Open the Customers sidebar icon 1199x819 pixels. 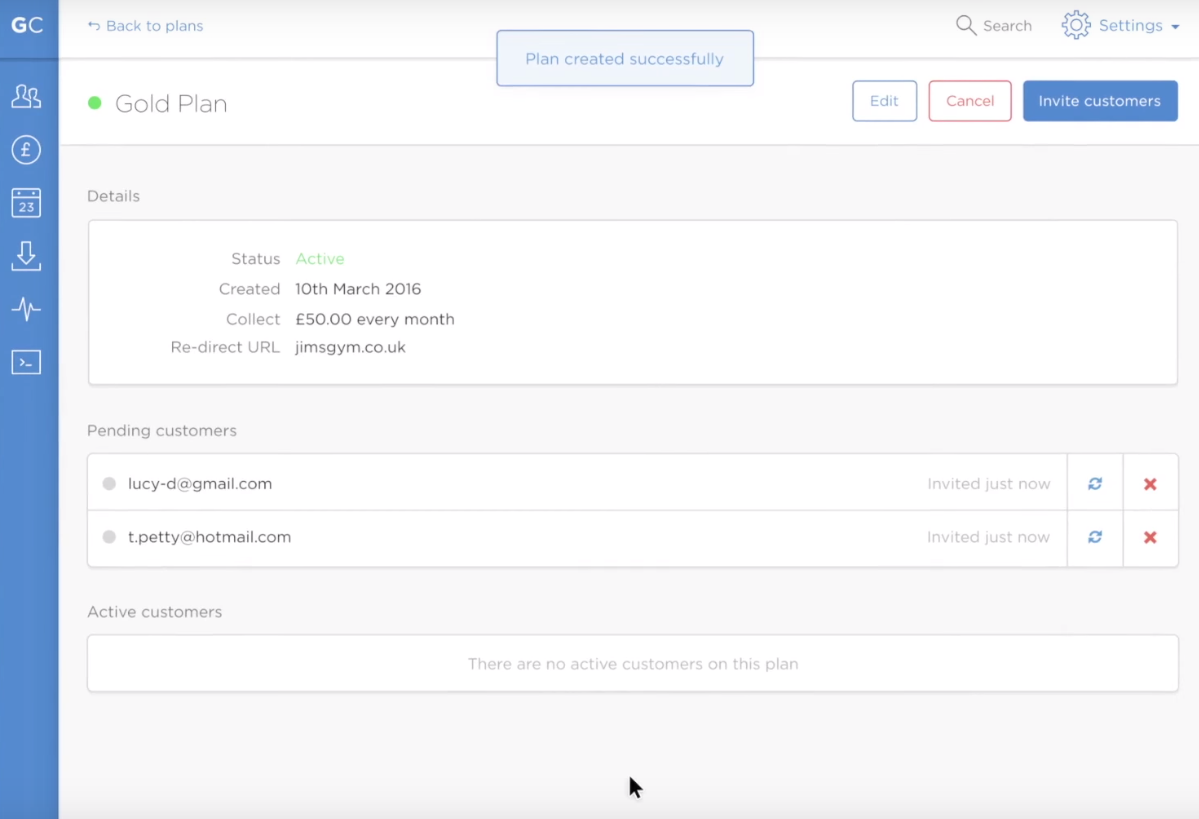26,96
